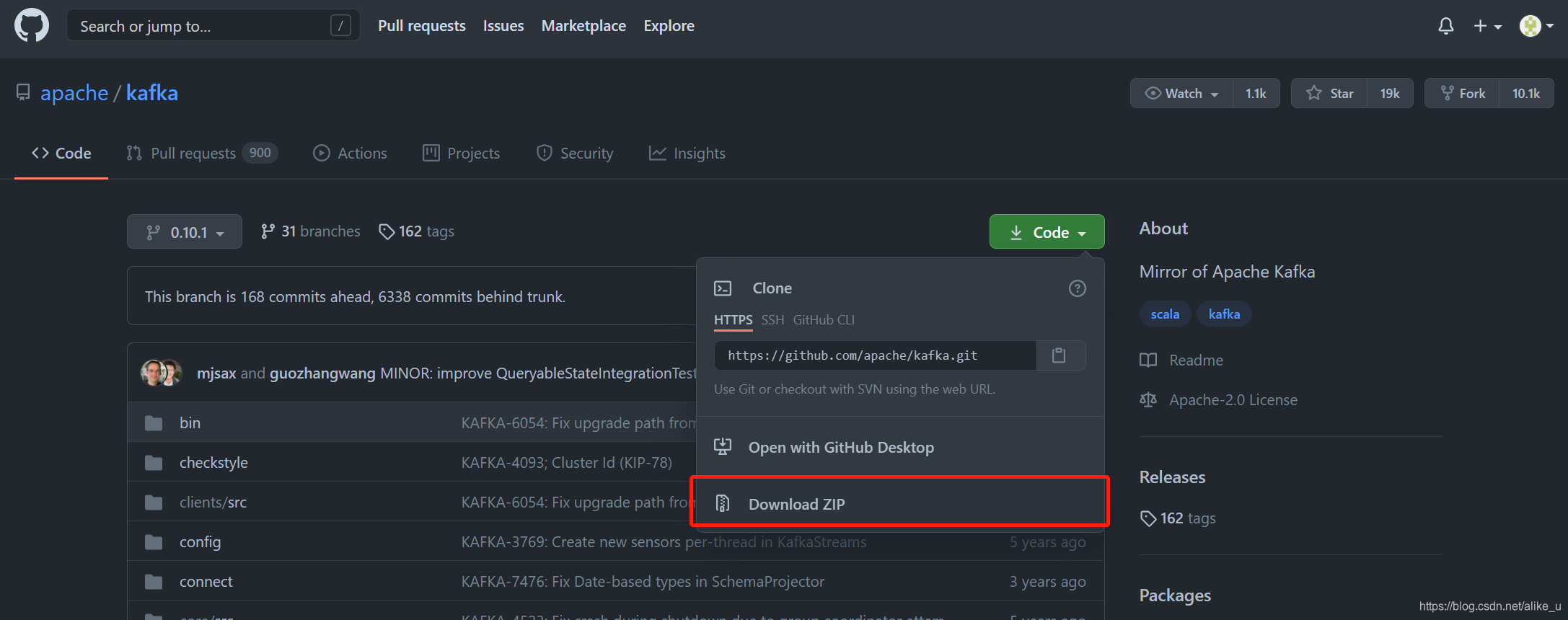Open Pull requests in top navigation
Image resolution: width=1568 pixels, height=620 pixels.
[422, 26]
